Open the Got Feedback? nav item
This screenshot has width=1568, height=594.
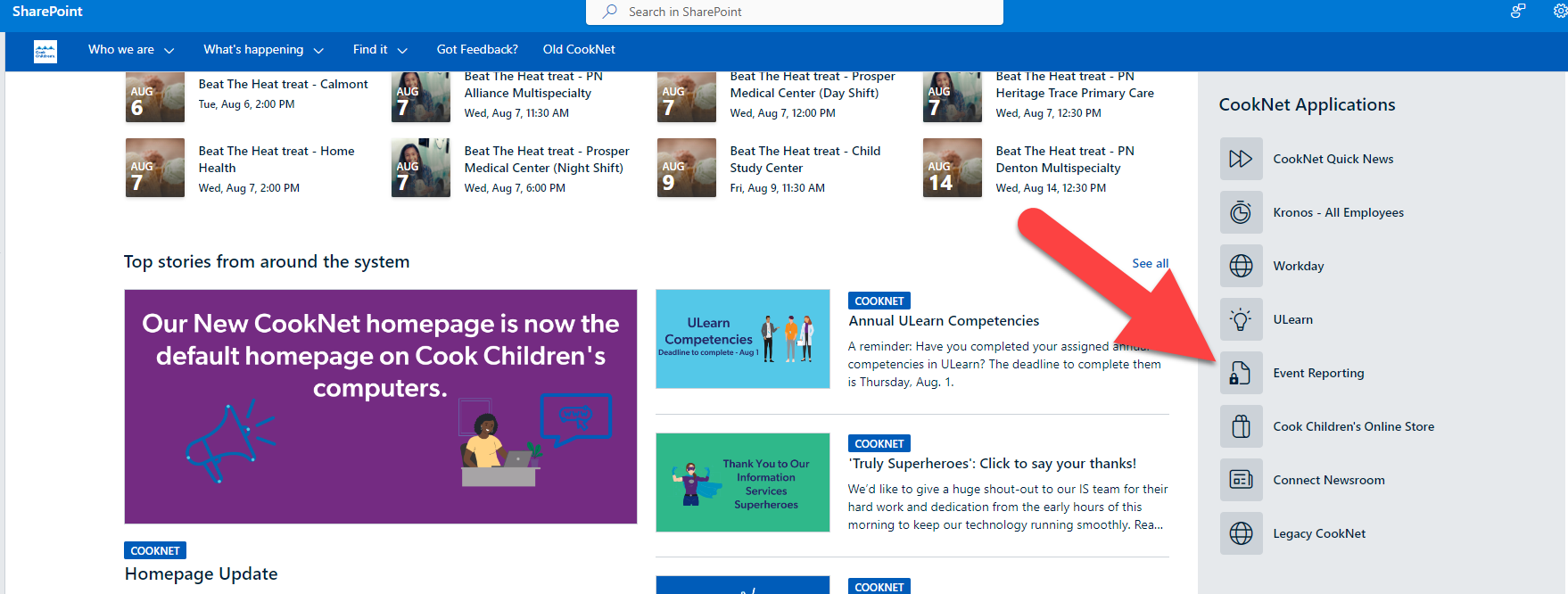[477, 50]
